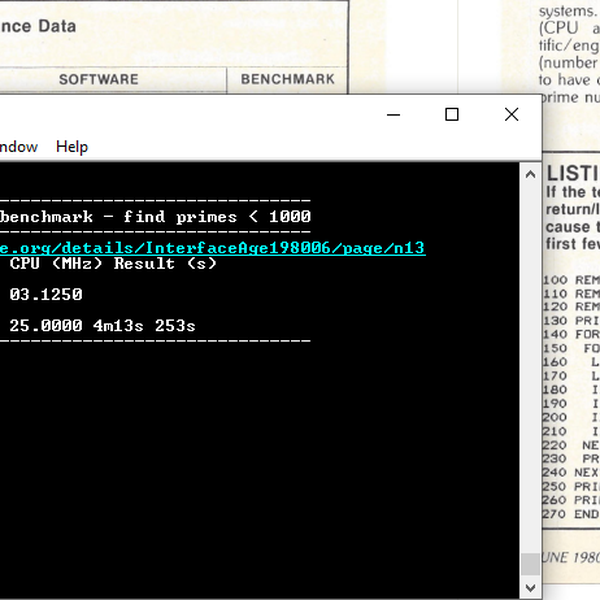Click the 'CPU (MHz) Result (s)' header line
The height and width of the screenshot is (600, 600).
pos(113,264)
